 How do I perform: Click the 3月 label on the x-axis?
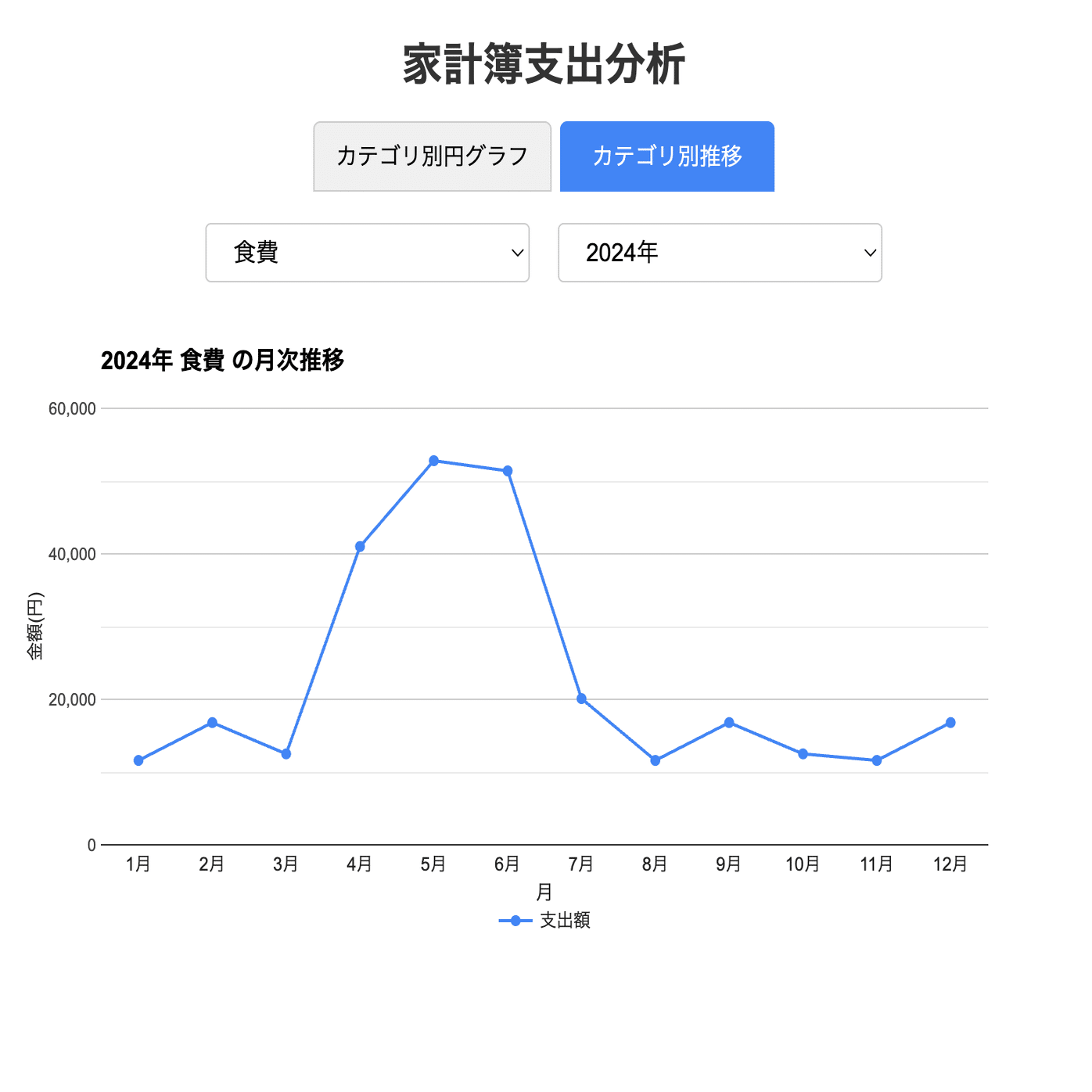click(286, 865)
